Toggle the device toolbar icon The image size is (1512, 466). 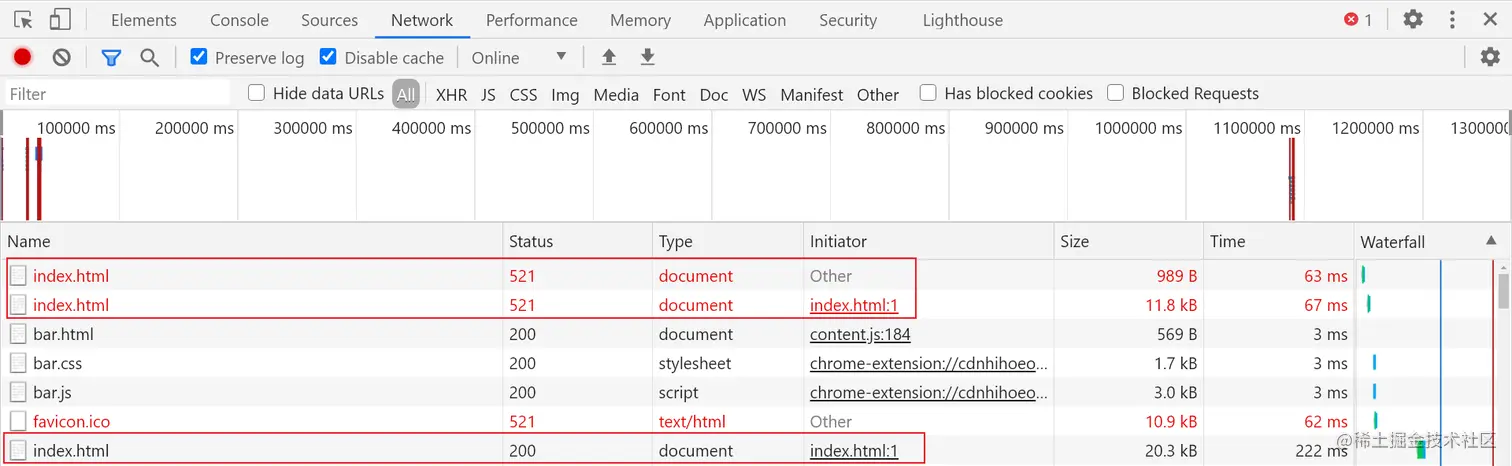(x=60, y=19)
